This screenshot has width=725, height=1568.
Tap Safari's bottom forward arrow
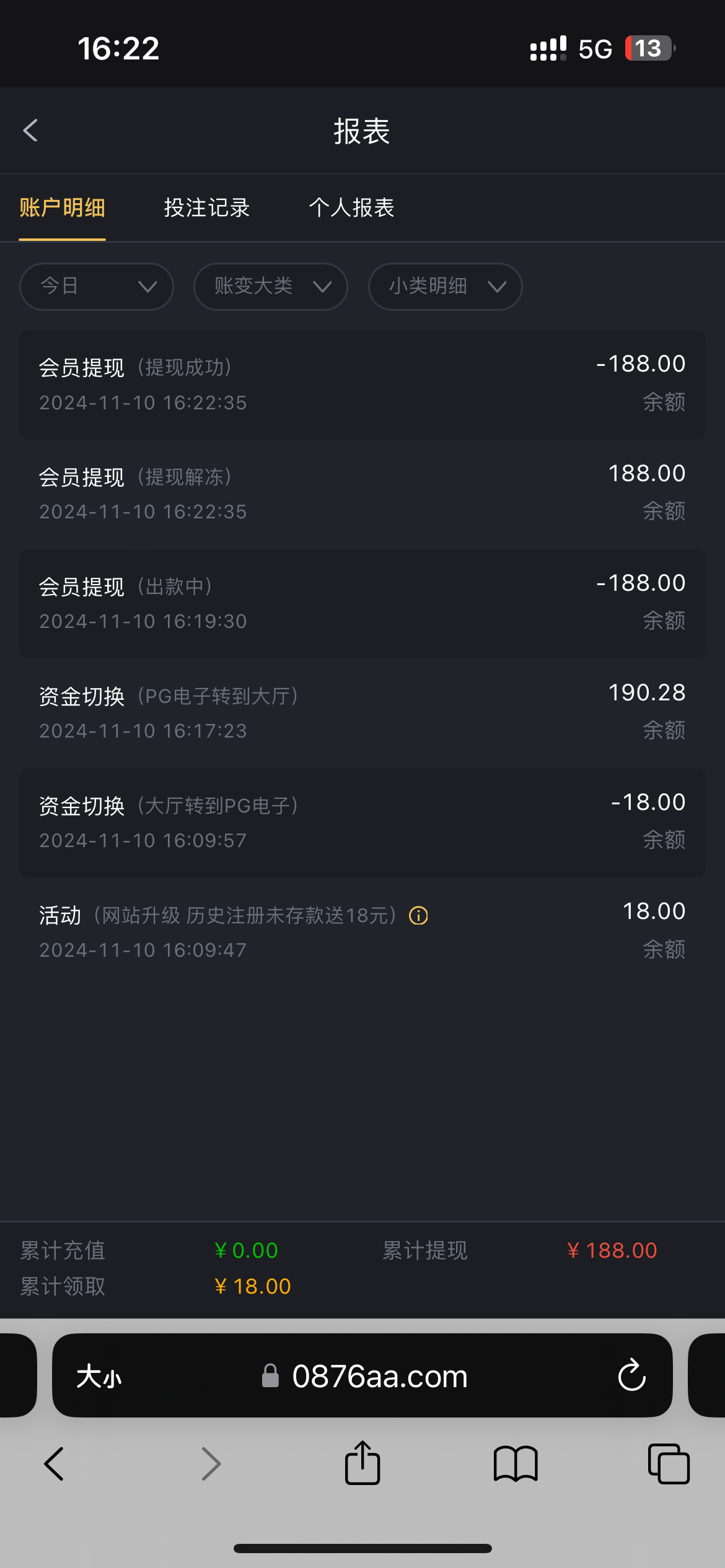click(211, 1464)
